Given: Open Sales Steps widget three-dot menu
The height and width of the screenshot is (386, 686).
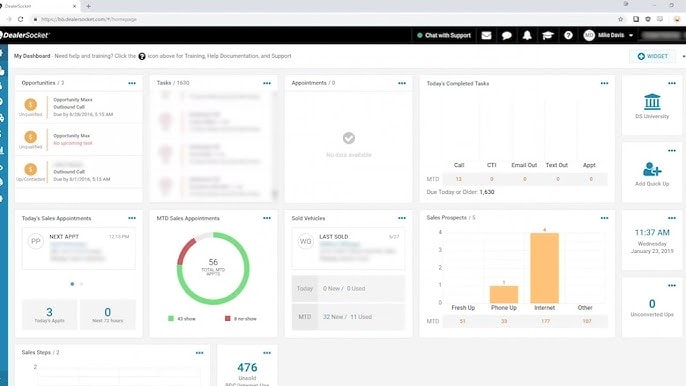Looking at the screenshot, I should click(200, 353).
